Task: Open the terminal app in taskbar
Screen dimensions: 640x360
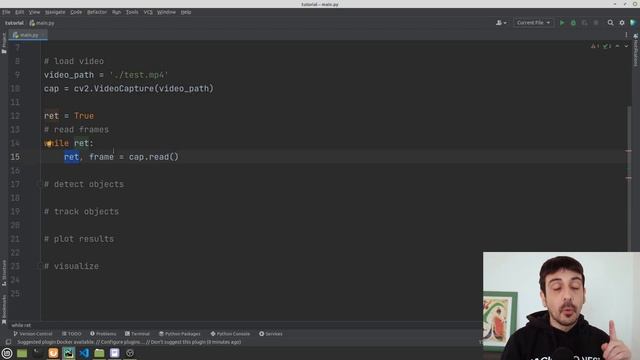Action: click(38, 353)
